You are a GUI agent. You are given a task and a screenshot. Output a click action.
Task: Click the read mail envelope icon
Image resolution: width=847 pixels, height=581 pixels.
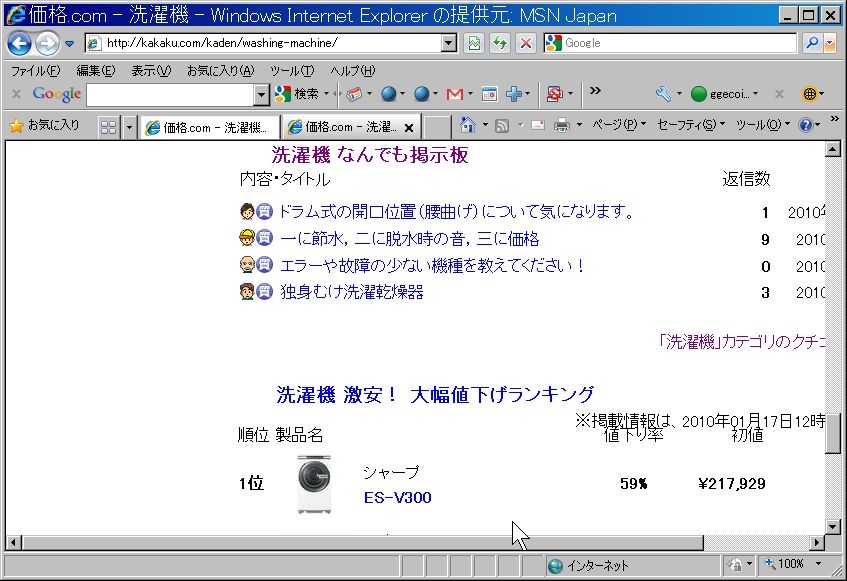[538, 125]
